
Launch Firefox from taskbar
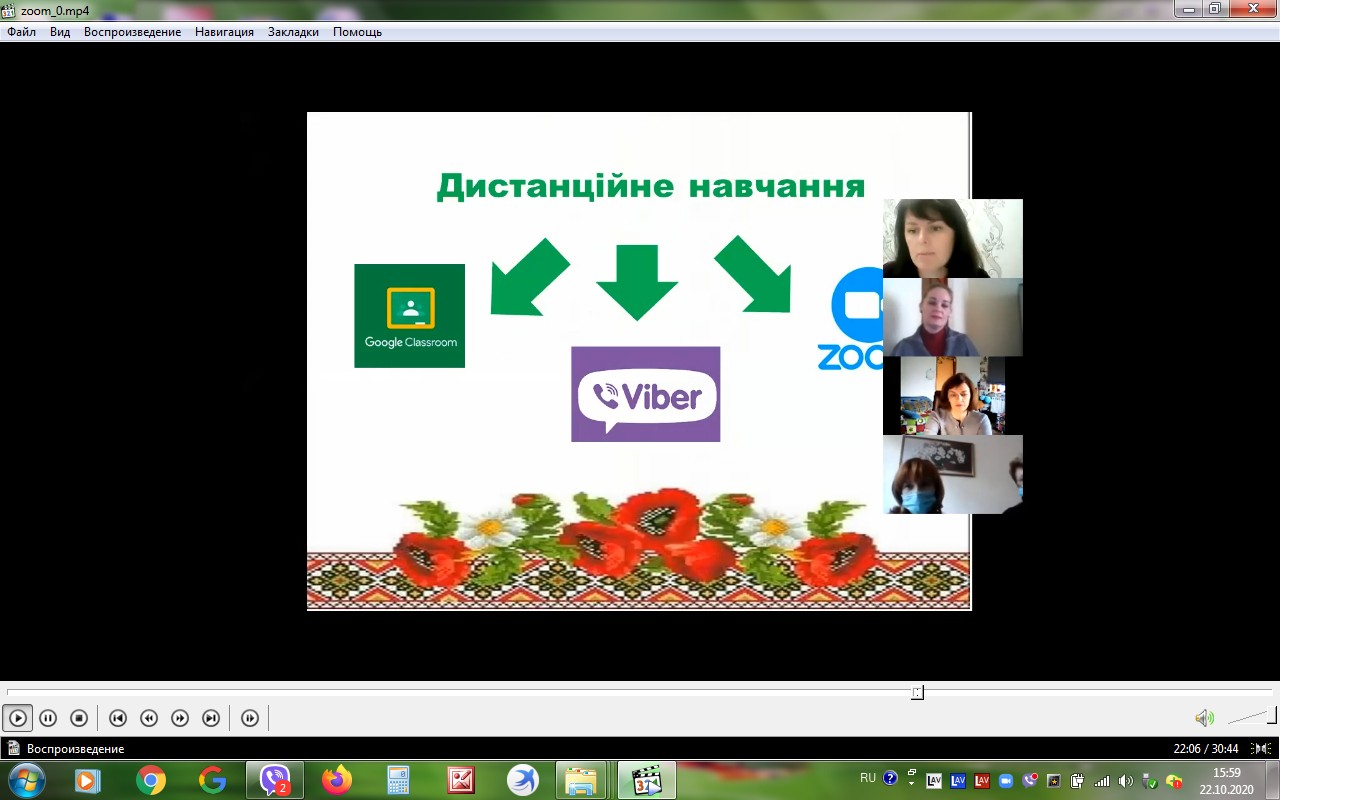pos(337,780)
